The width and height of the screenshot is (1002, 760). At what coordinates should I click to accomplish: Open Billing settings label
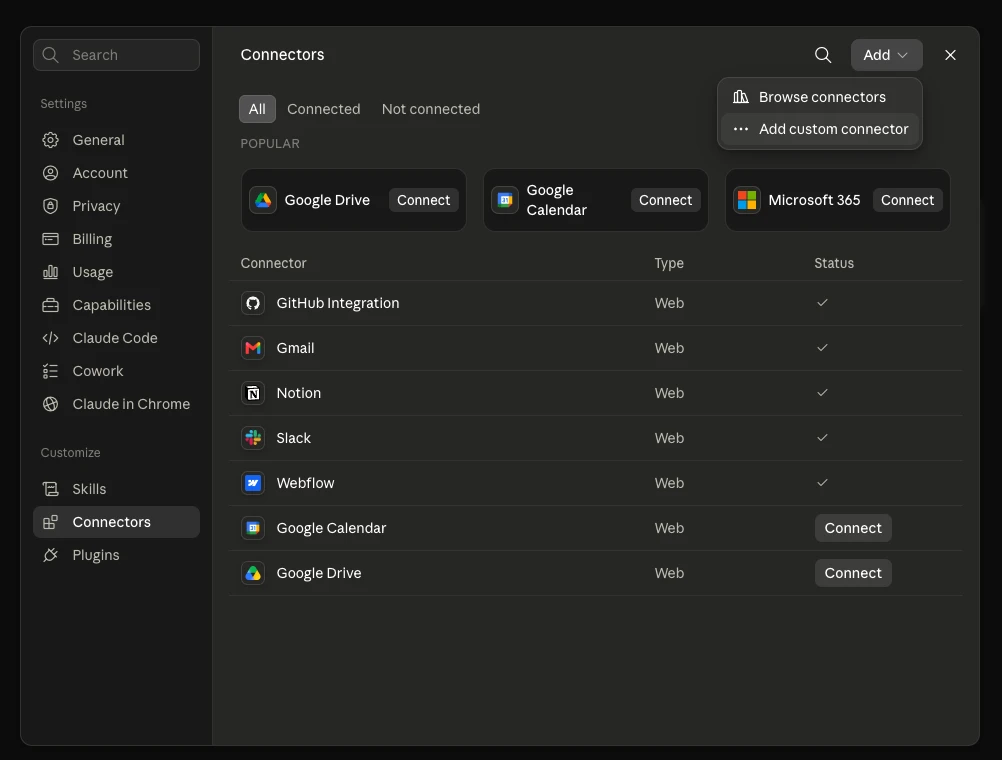92,239
